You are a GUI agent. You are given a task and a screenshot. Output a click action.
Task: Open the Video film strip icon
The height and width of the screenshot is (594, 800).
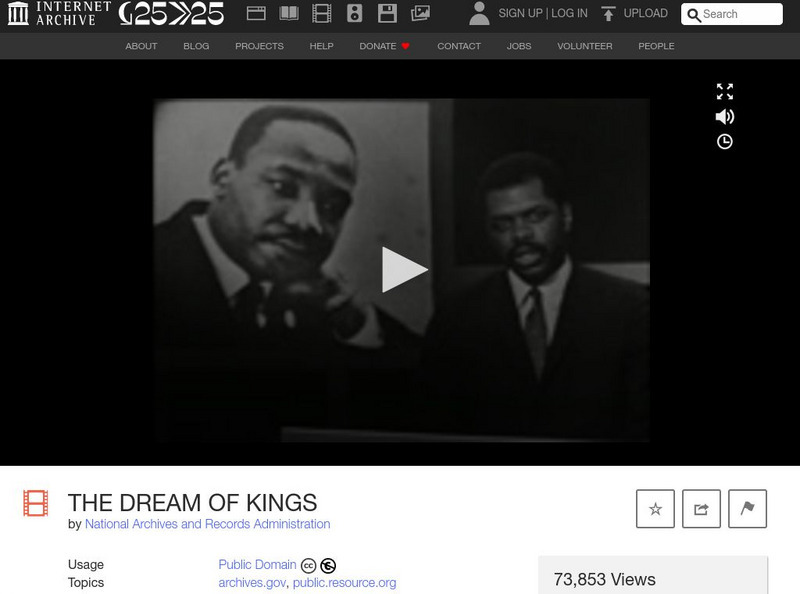(x=321, y=13)
